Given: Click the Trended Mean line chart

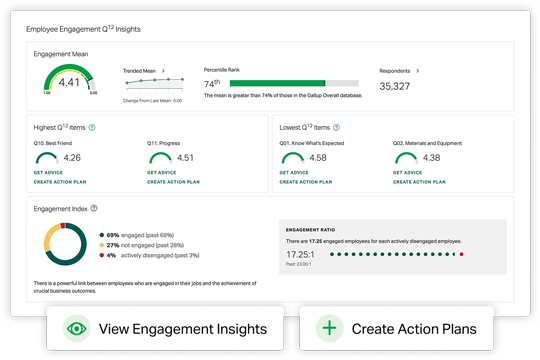Looking at the screenshot, I should pyautogui.click(x=155, y=84).
